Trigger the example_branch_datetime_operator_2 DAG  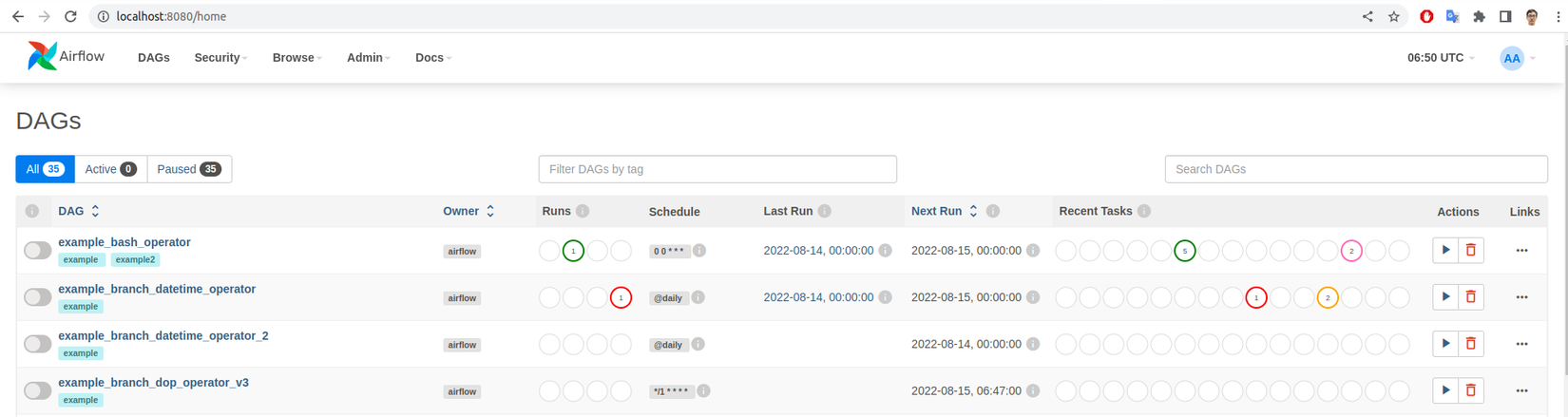point(1444,343)
